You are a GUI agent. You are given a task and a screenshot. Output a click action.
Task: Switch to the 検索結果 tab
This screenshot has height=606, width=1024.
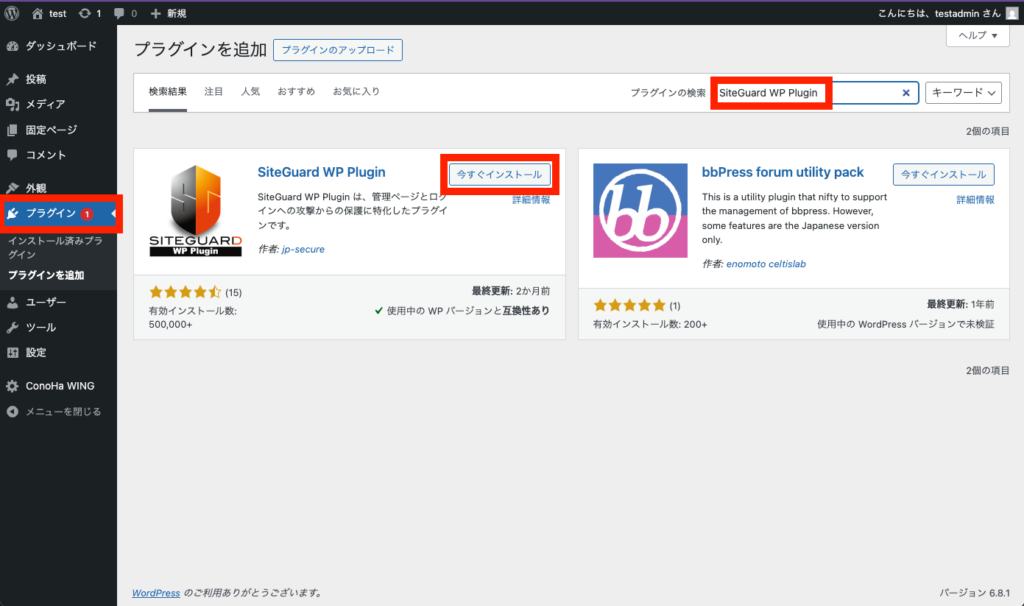[x=168, y=91]
